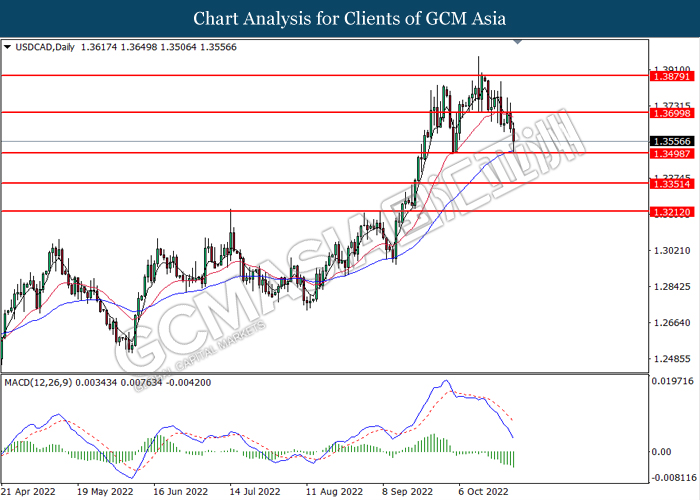The height and width of the screenshot is (500, 700).
Task: Click the 1.33514 red price label
Action: [x=672, y=184]
